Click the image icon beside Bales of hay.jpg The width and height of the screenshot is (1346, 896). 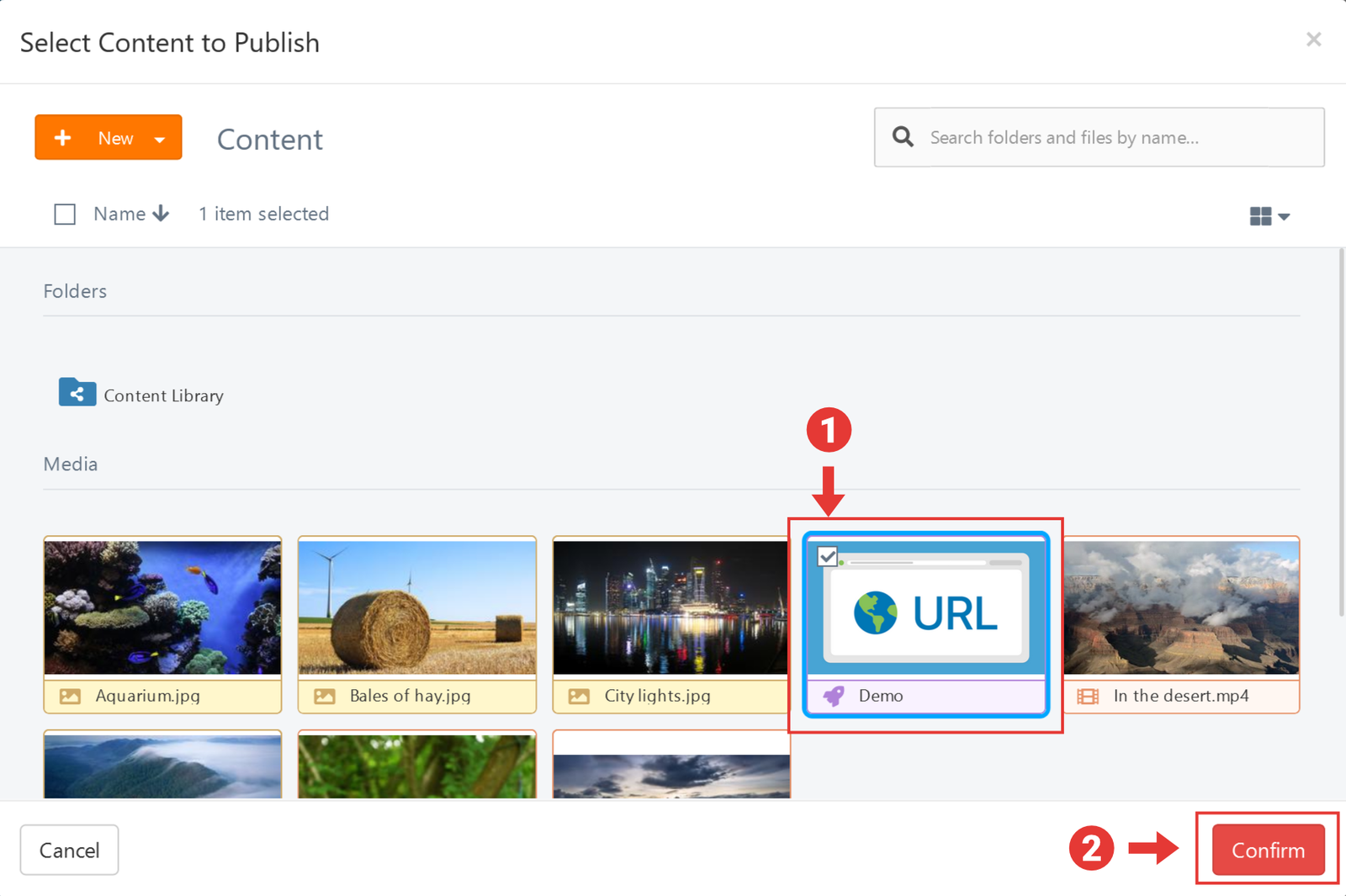325,697
